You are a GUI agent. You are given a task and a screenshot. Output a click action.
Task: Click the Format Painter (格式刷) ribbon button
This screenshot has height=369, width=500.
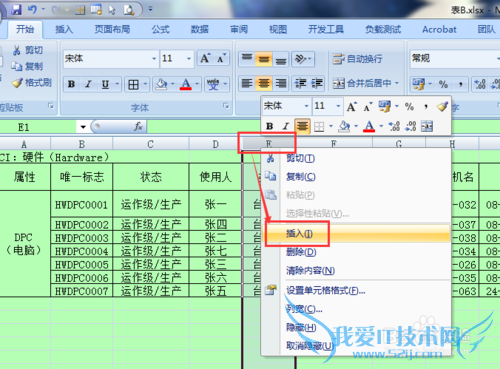click(x=32, y=83)
